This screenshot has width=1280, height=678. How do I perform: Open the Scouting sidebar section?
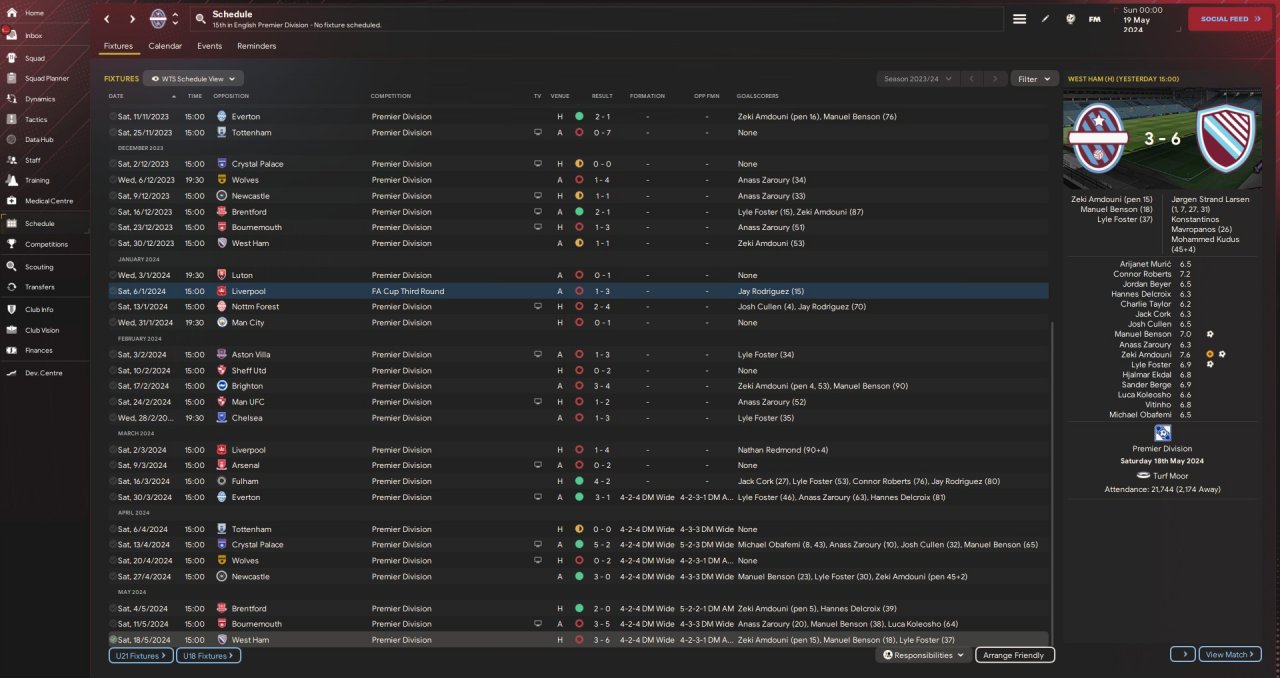(44, 267)
